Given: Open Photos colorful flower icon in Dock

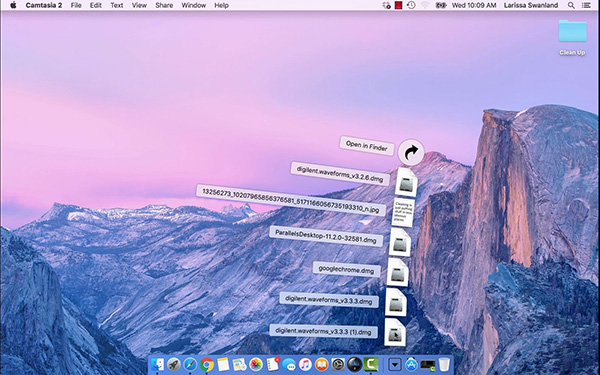Looking at the screenshot, I should pyautogui.click(x=256, y=364).
